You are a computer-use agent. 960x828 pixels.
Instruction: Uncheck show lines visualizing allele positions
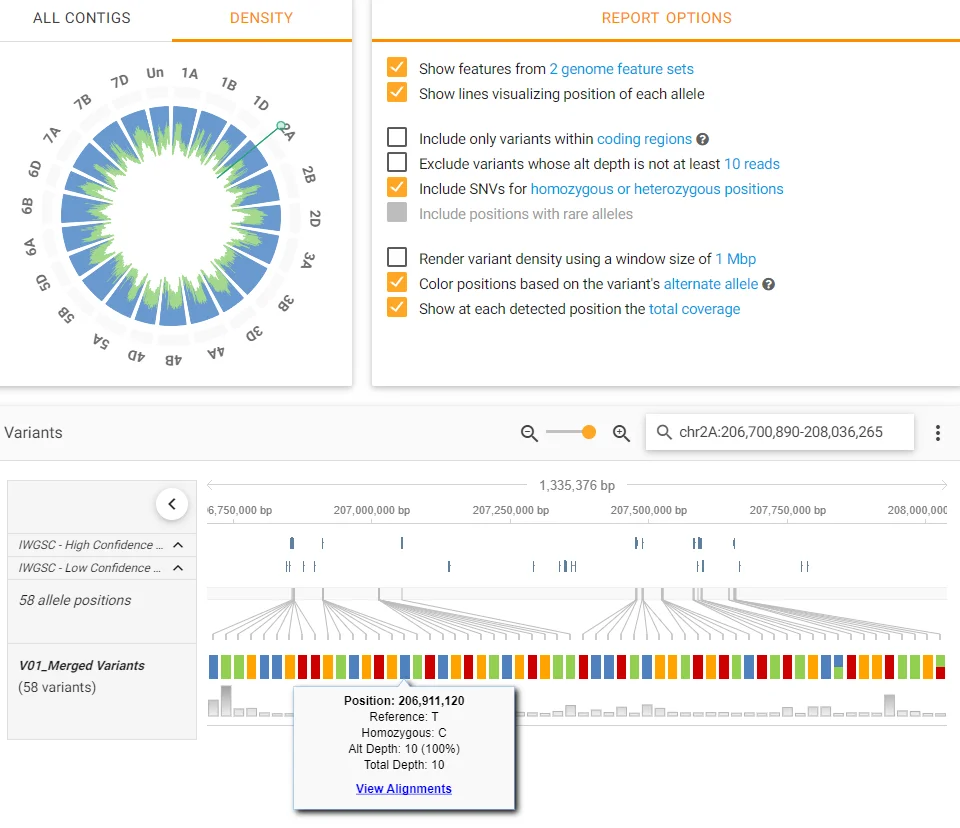pos(397,94)
